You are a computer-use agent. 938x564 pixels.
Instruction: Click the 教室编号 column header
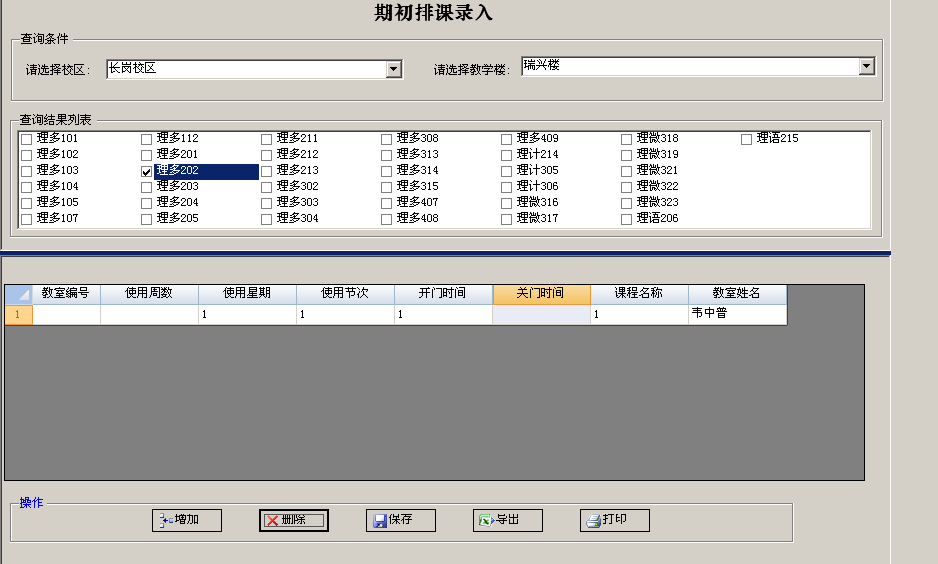click(x=66, y=294)
